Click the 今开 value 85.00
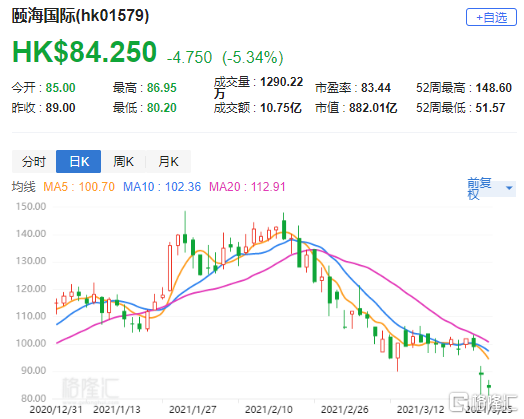Image resolution: width=524 pixels, height=419 pixels. [60, 88]
